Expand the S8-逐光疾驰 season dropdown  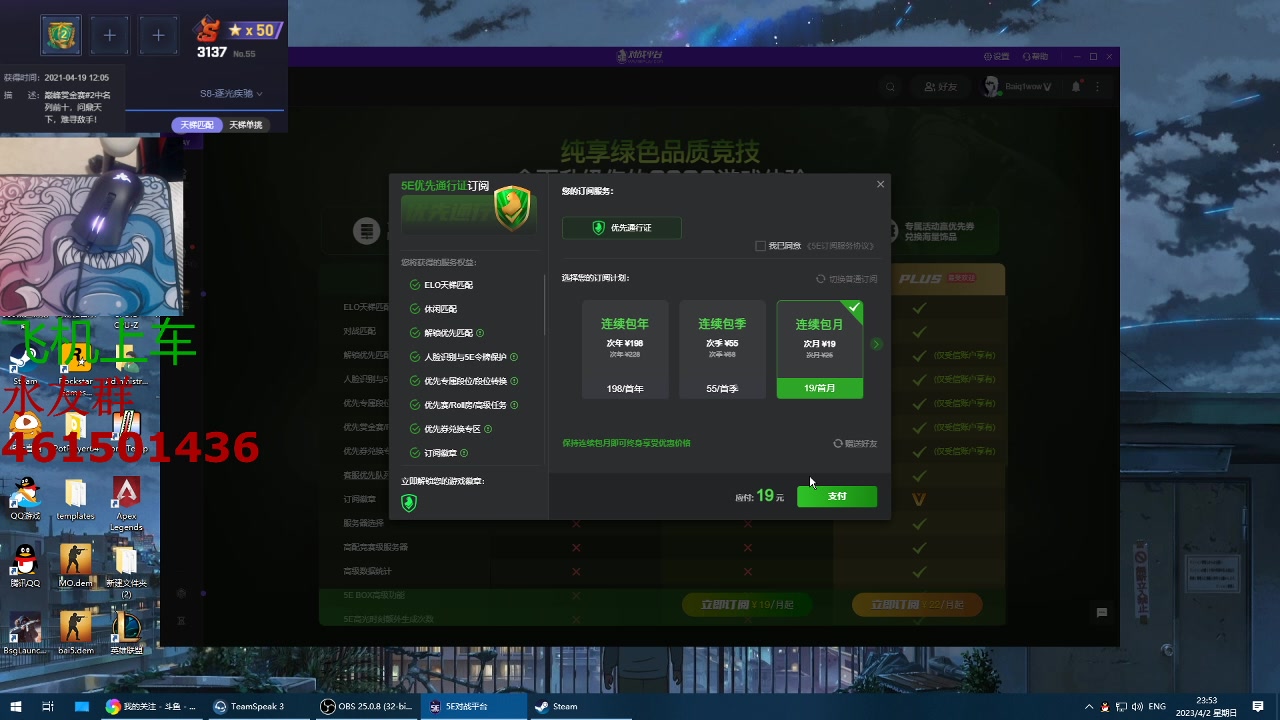pyautogui.click(x=231, y=94)
